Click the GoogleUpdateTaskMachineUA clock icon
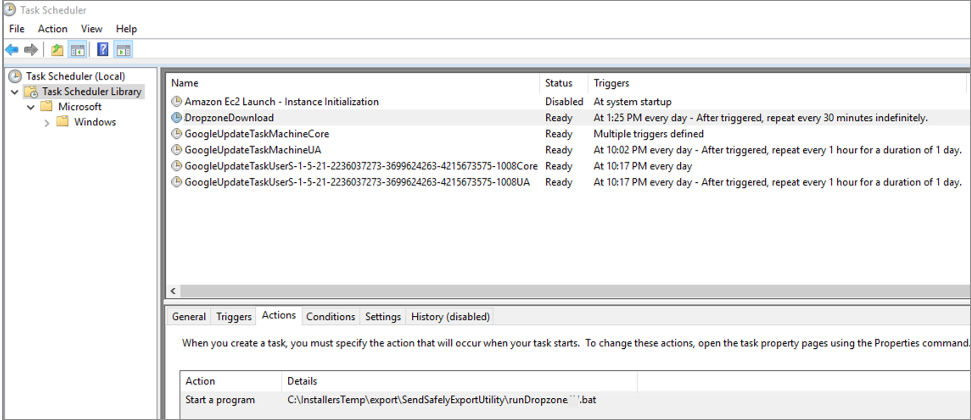This screenshot has height=420, width=971. tap(176, 150)
